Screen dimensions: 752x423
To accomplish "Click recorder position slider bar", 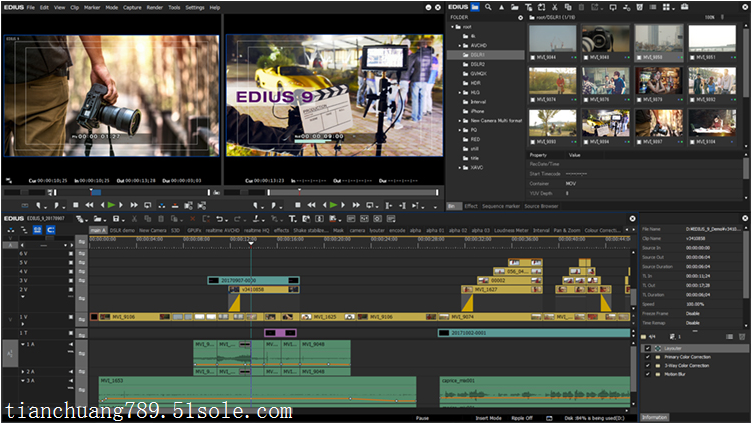I will (353, 192).
